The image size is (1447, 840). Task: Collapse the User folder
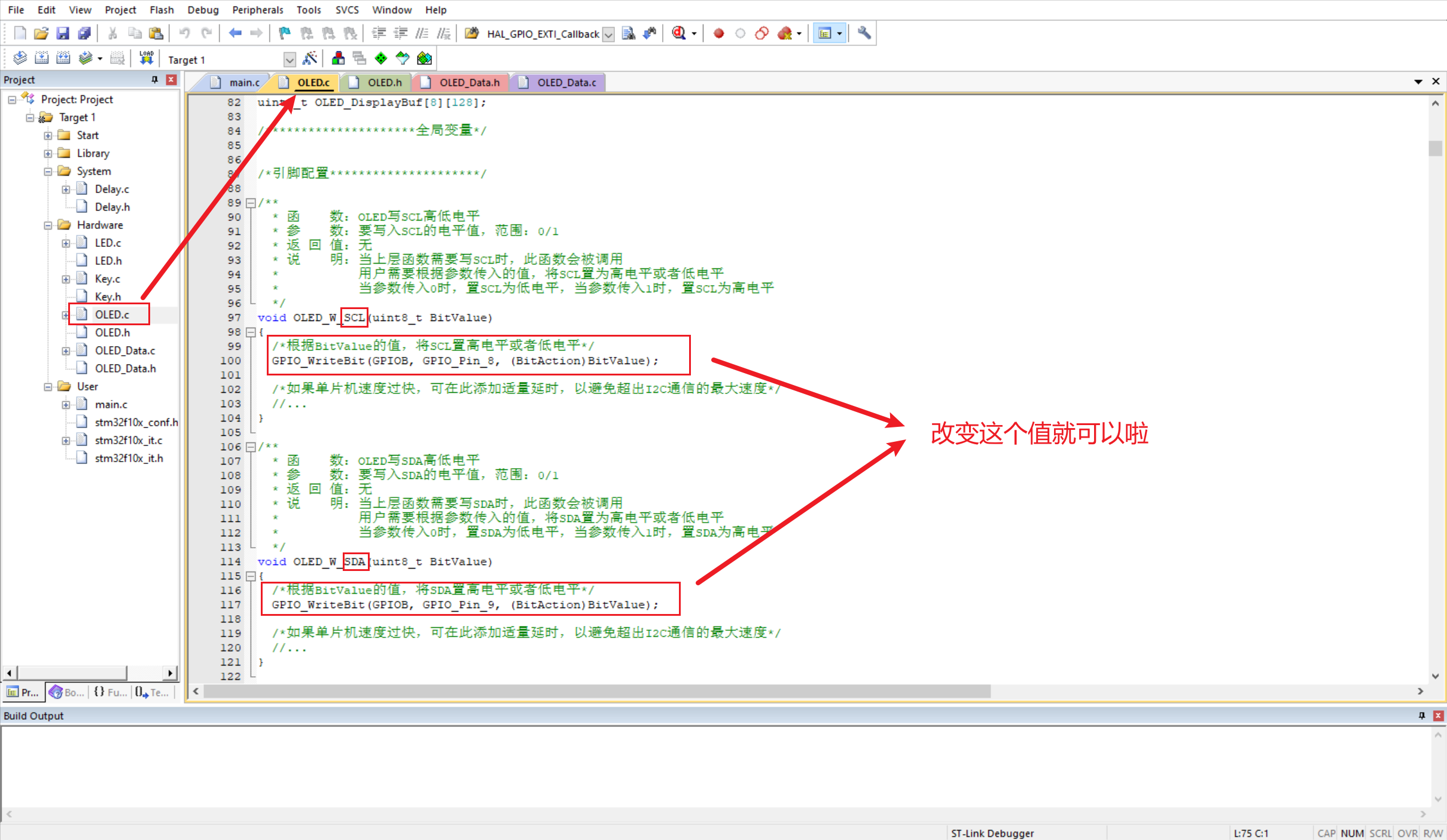(48, 387)
